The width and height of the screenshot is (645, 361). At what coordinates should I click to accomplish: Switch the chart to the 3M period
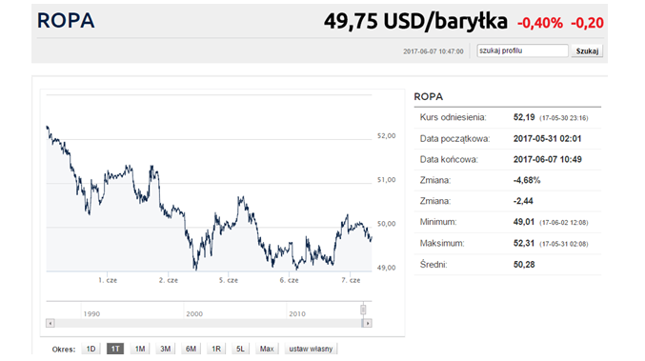[165, 349]
